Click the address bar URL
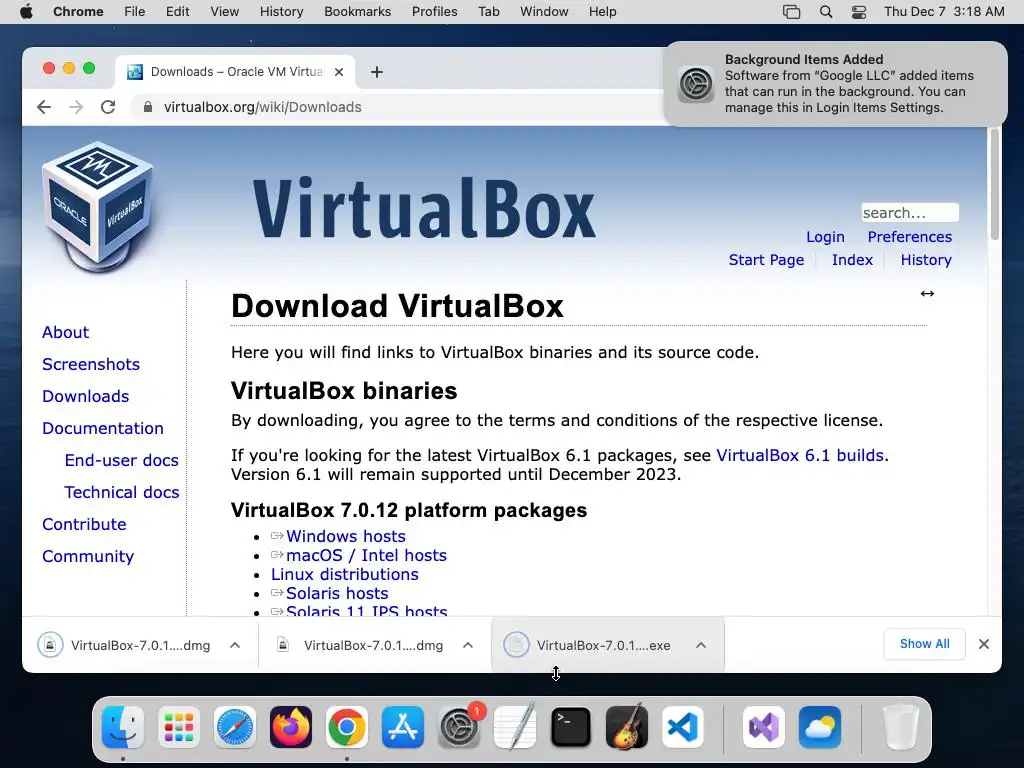This screenshot has width=1024, height=768. [263, 107]
